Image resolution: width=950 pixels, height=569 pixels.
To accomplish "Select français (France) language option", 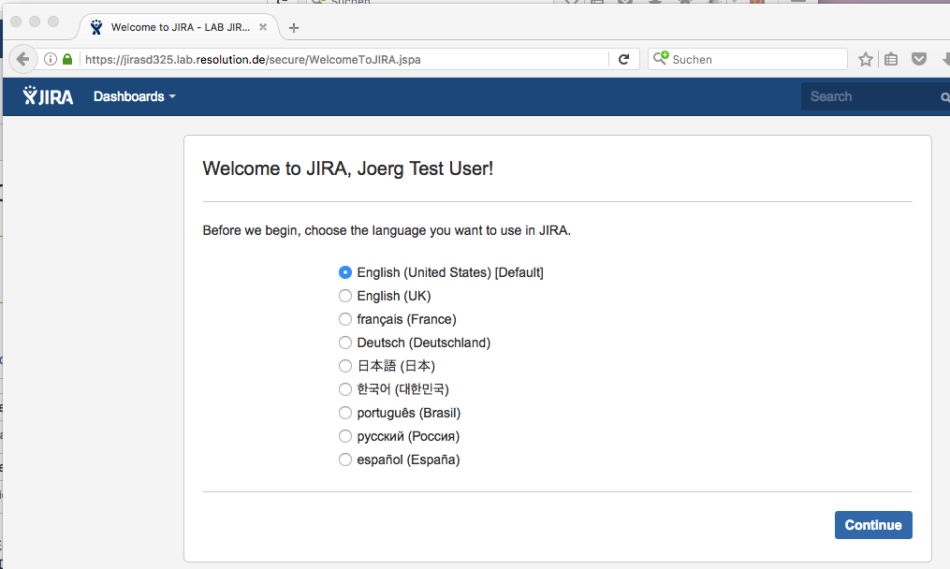I will 345,319.
